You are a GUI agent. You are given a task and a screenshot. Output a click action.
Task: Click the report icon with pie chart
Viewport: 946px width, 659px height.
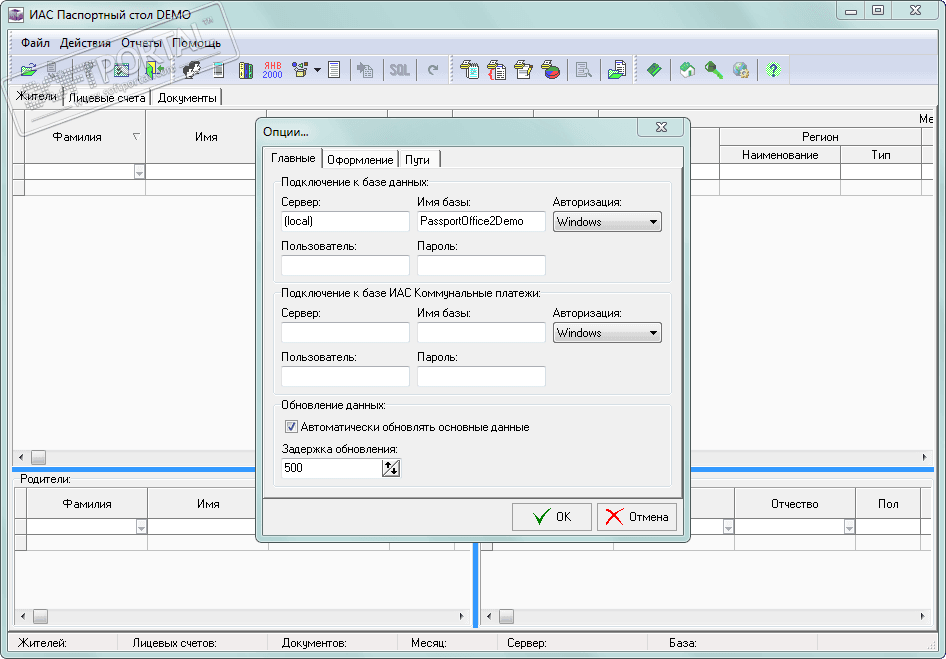coord(550,70)
